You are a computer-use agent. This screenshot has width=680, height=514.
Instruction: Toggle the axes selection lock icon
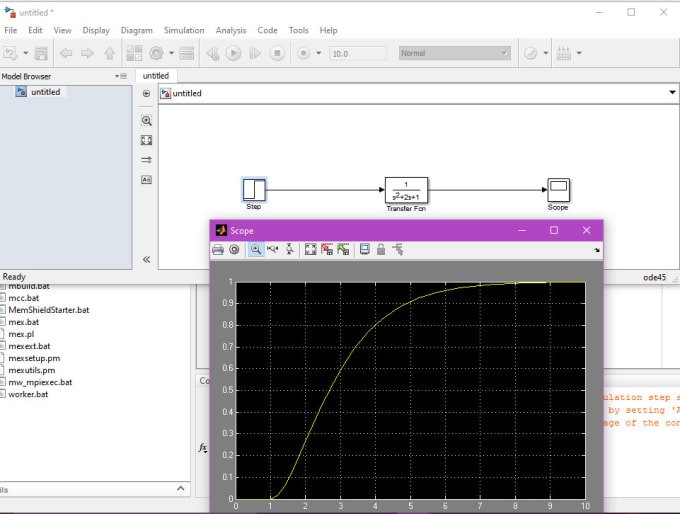click(381, 249)
